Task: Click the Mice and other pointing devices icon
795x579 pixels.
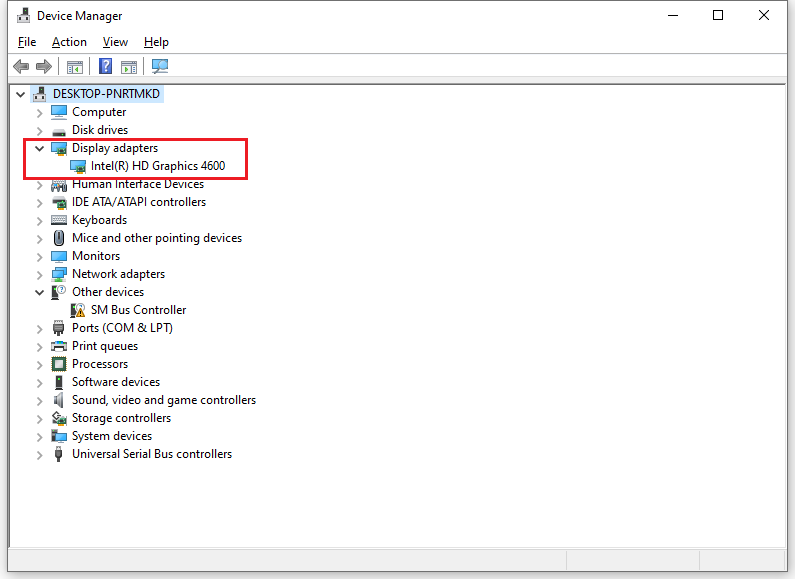Action: [59, 238]
